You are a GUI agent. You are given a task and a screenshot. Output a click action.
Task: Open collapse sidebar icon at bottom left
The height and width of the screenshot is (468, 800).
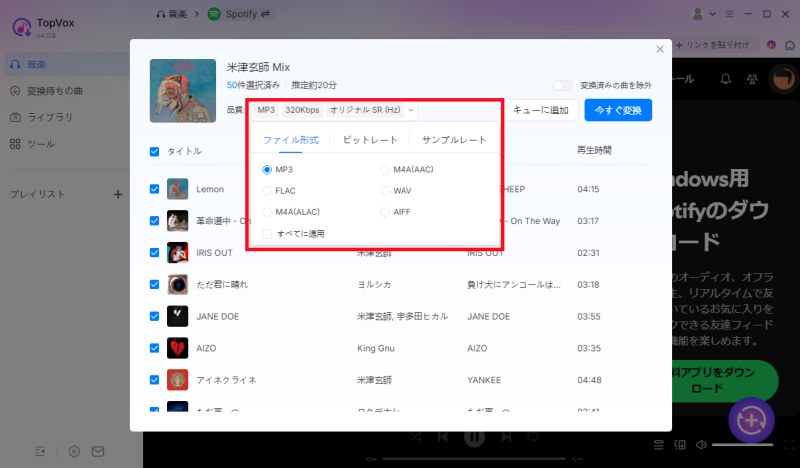pos(40,451)
